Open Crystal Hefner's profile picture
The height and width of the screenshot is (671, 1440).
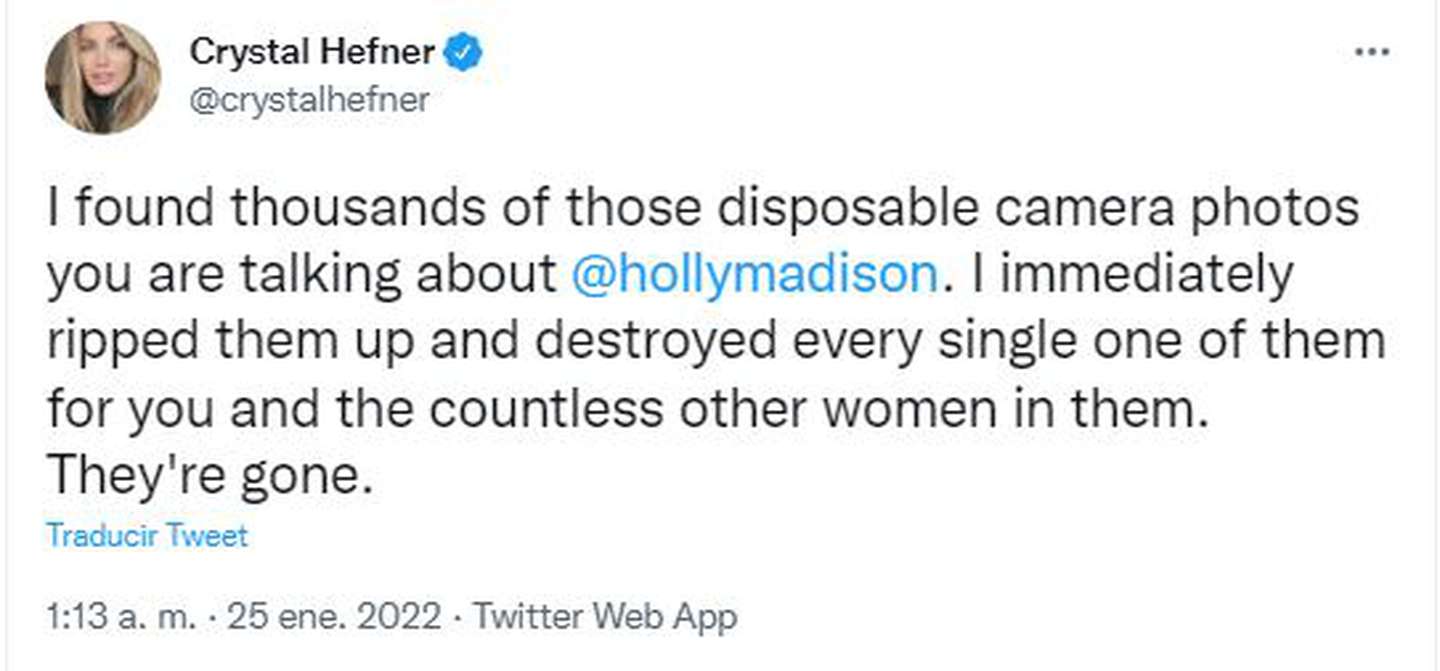[x=103, y=78]
